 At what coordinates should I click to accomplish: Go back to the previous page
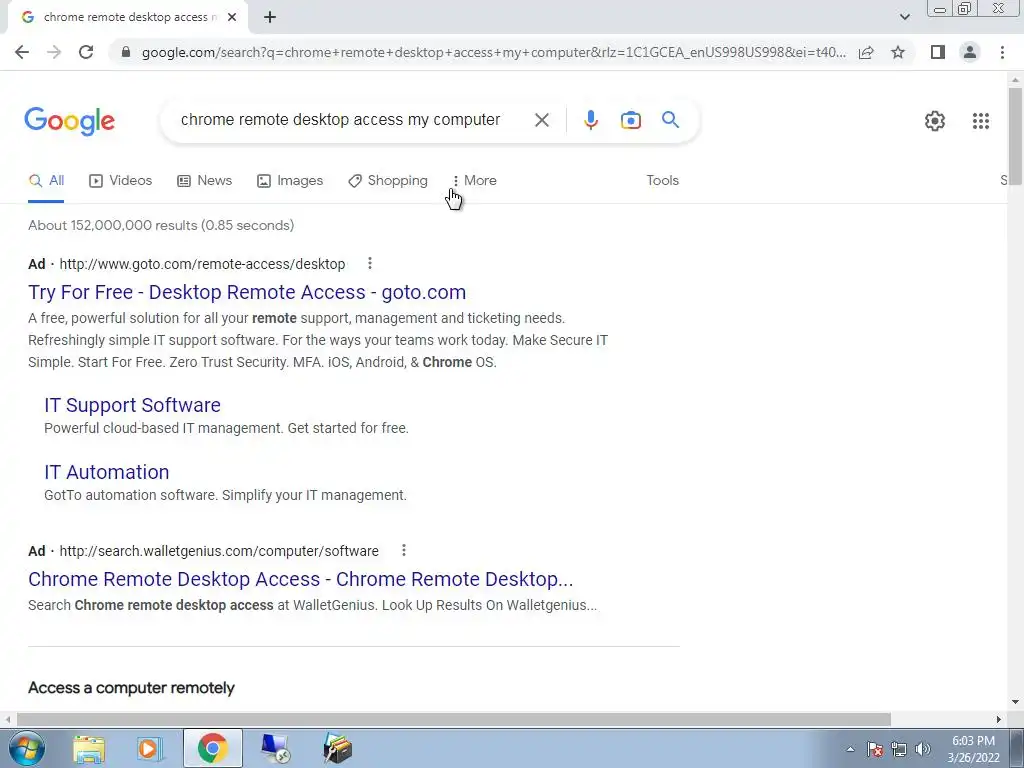(22, 52)
